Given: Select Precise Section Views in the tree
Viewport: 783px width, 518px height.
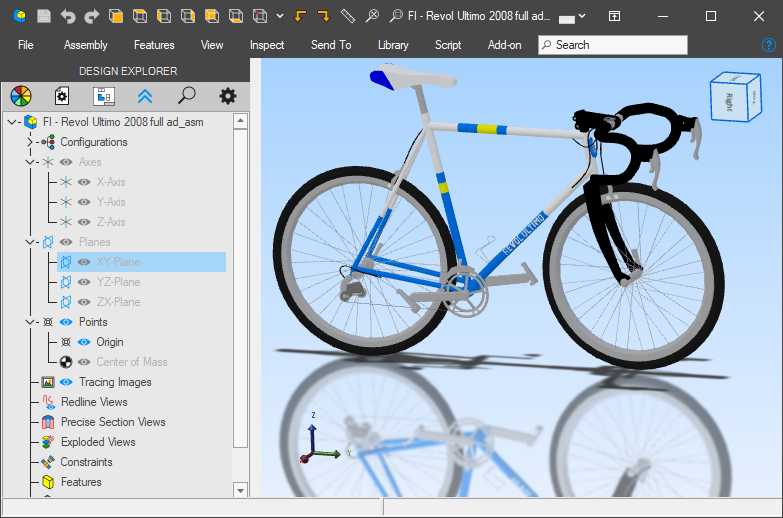Looking at the screenshot, I should (x=113, y=422).
